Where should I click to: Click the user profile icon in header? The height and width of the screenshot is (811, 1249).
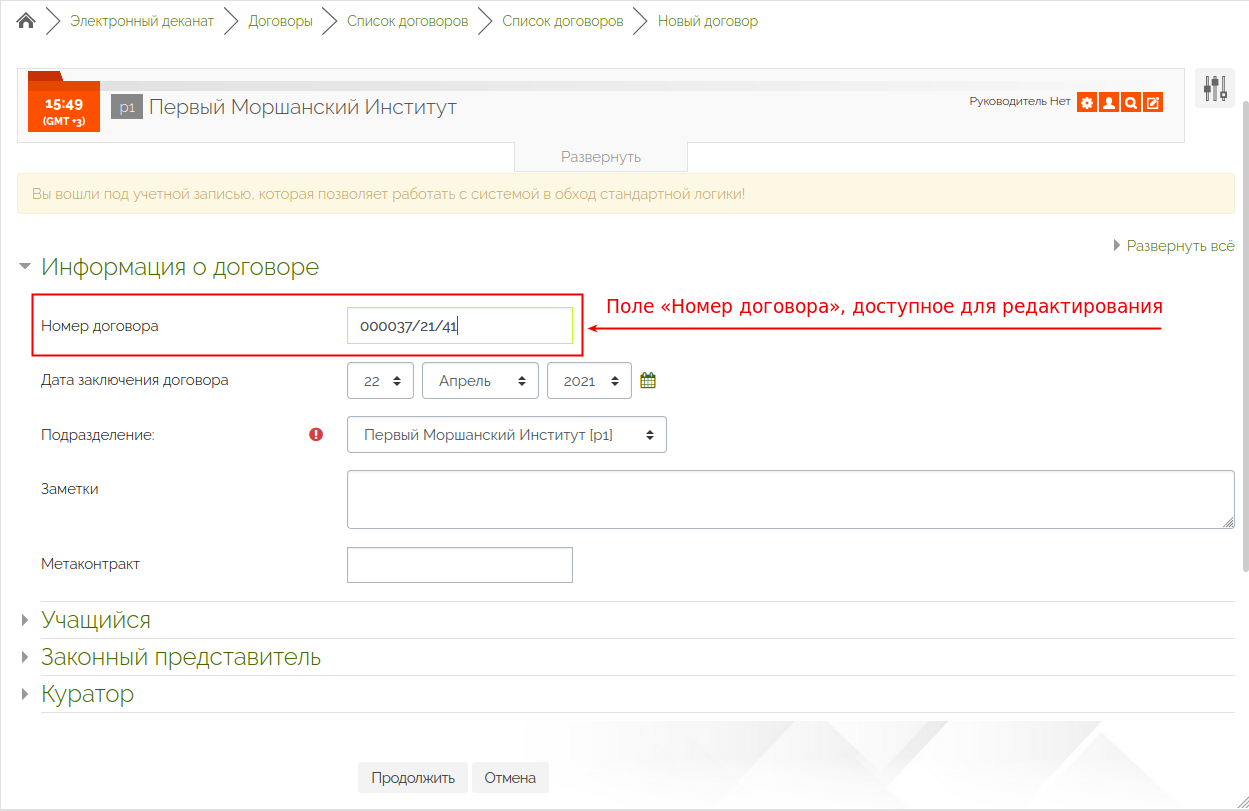point(1108,102)
